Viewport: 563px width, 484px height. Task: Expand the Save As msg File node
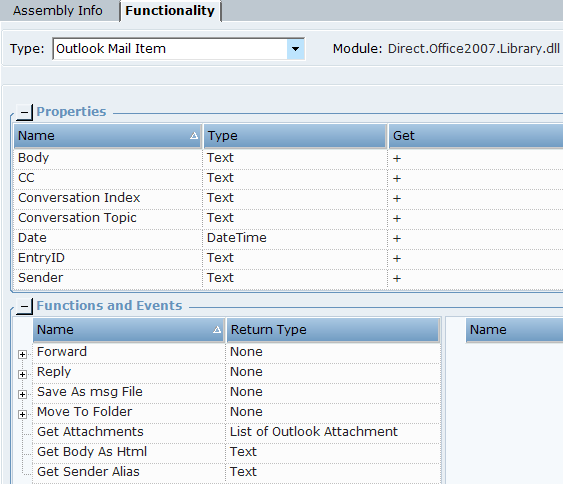[22, 394]
